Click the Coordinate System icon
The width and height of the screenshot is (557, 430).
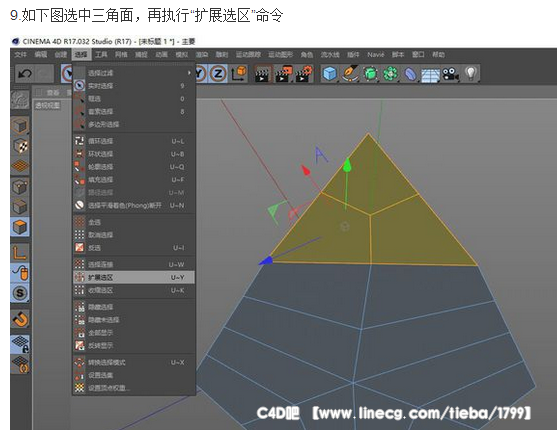pyautogui.click(x=239, y=74)
